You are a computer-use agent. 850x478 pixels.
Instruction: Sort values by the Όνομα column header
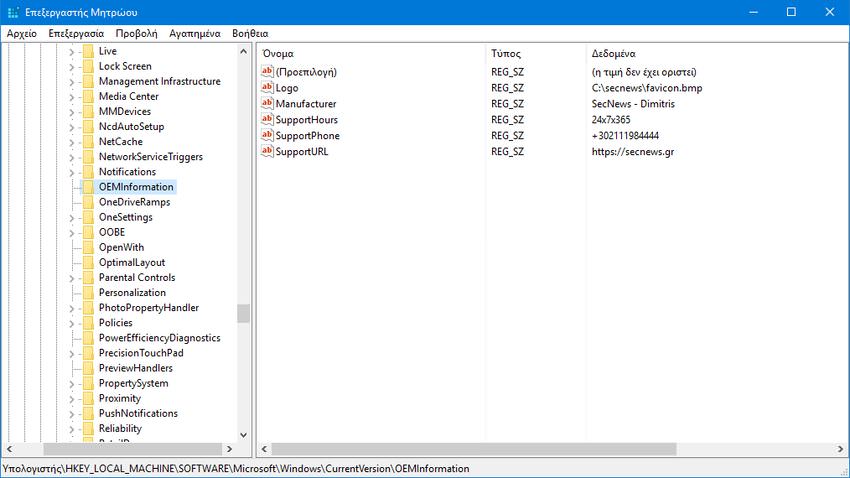click(x=371, y=53)
